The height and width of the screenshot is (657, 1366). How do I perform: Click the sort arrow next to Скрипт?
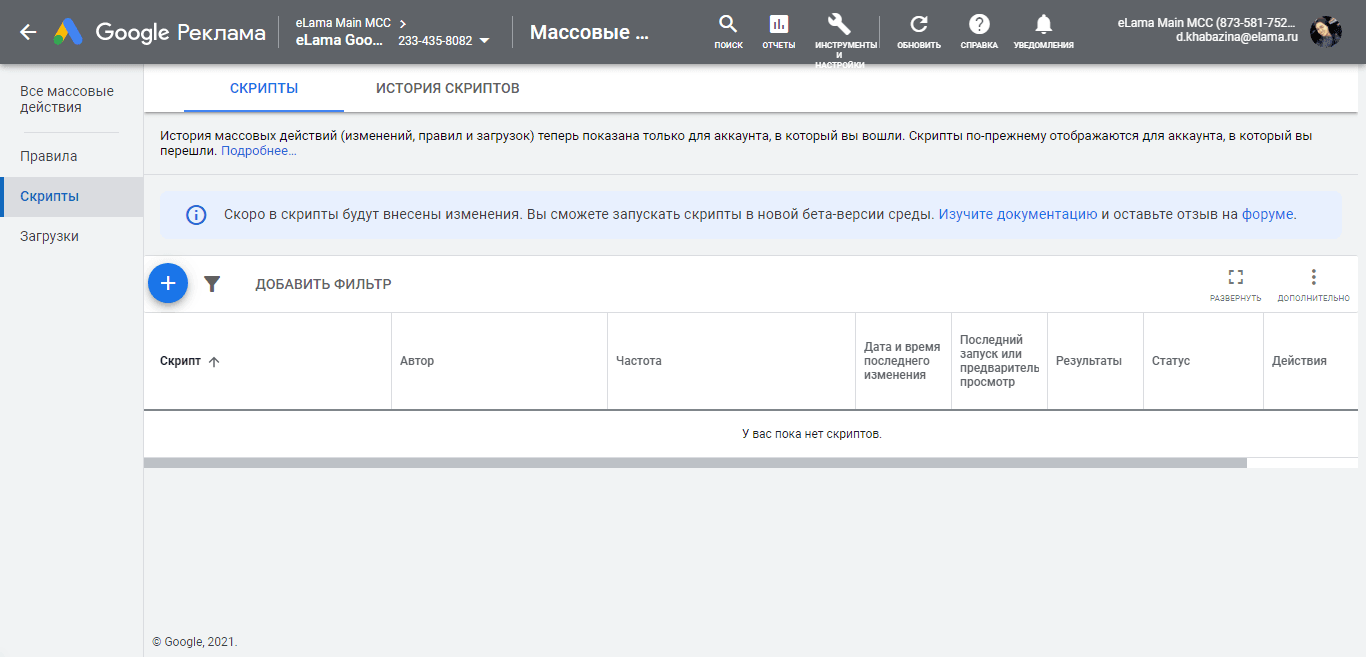214,362
